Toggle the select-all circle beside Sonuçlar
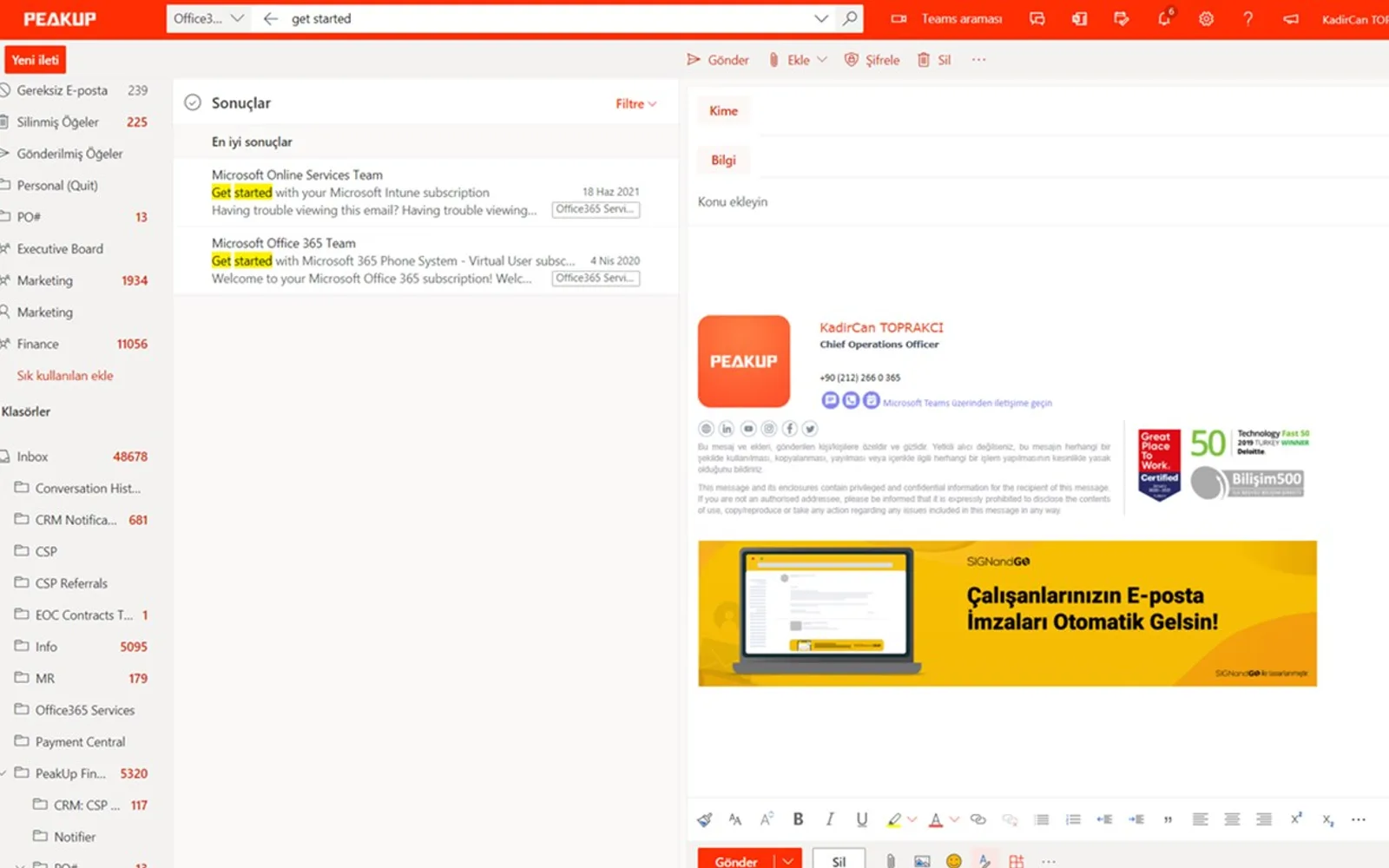Screen dimensions: 1389x868 tap(193, 102)
